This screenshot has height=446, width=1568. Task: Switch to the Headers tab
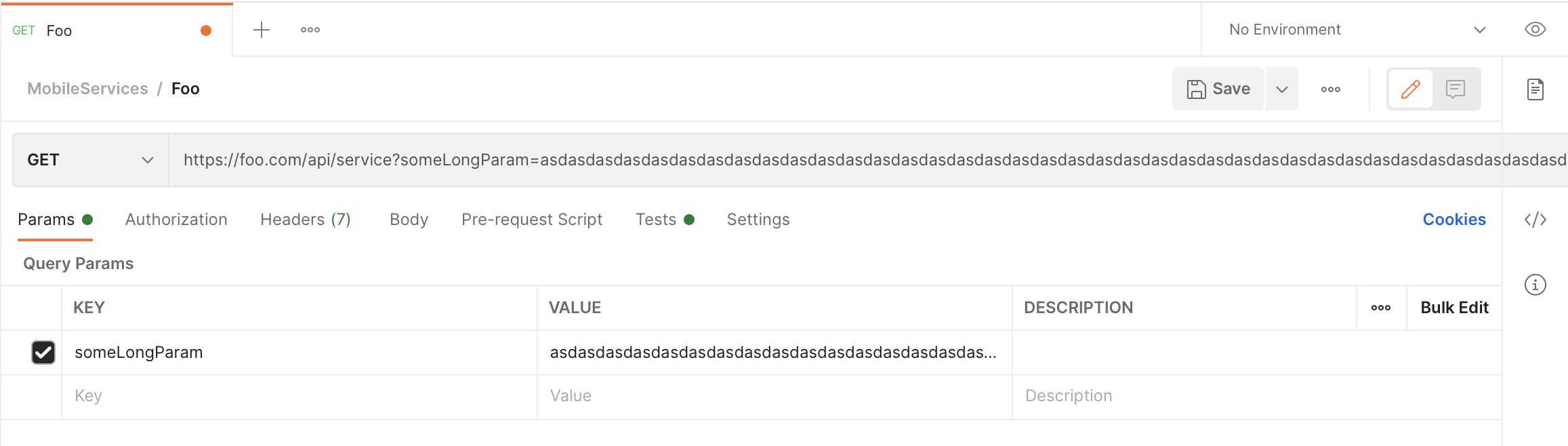[x=305, y=219]
